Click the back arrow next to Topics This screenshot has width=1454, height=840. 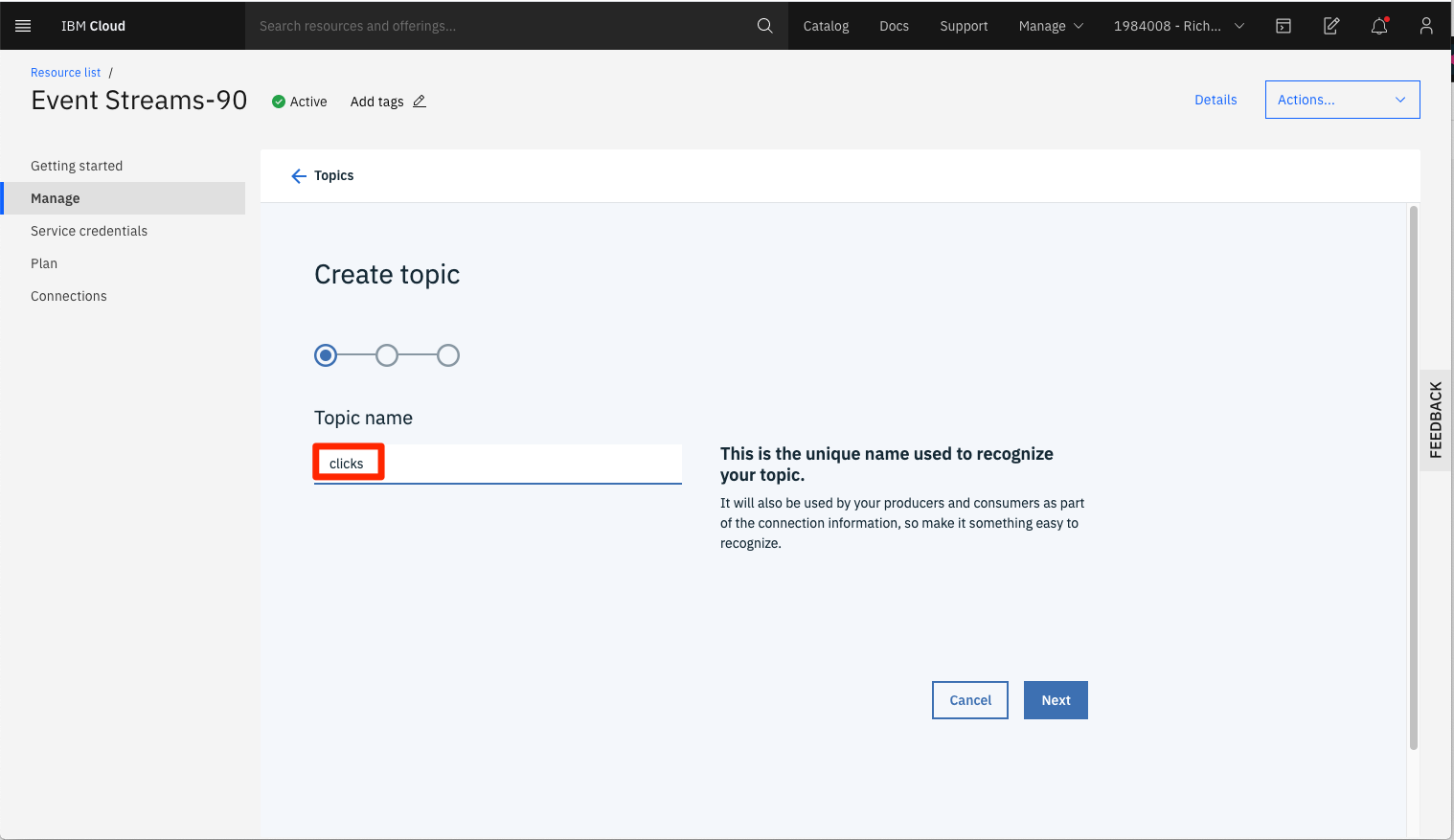tap(299, 176)
